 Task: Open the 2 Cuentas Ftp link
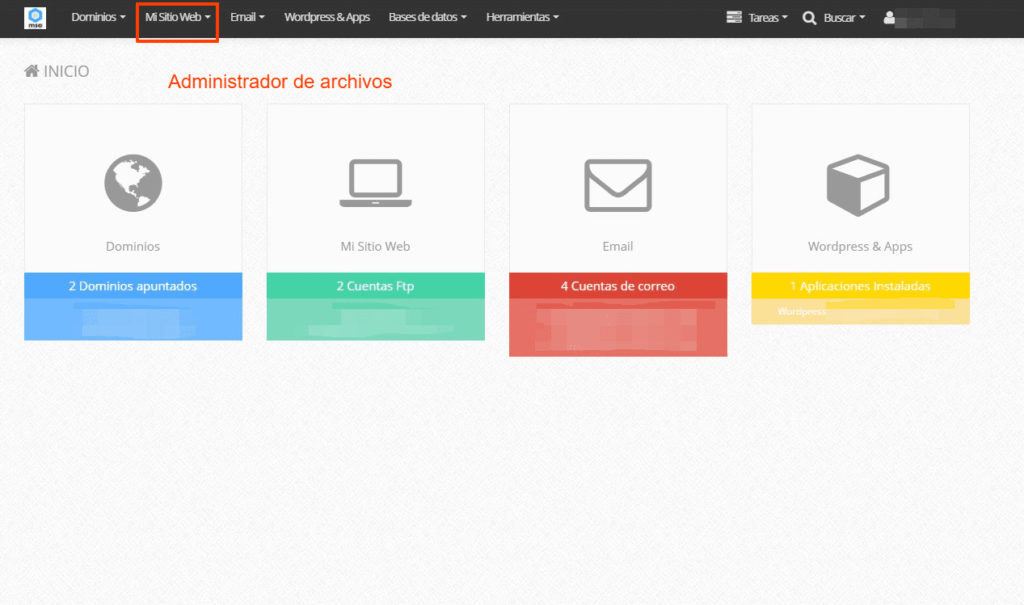tap(375, 285)
